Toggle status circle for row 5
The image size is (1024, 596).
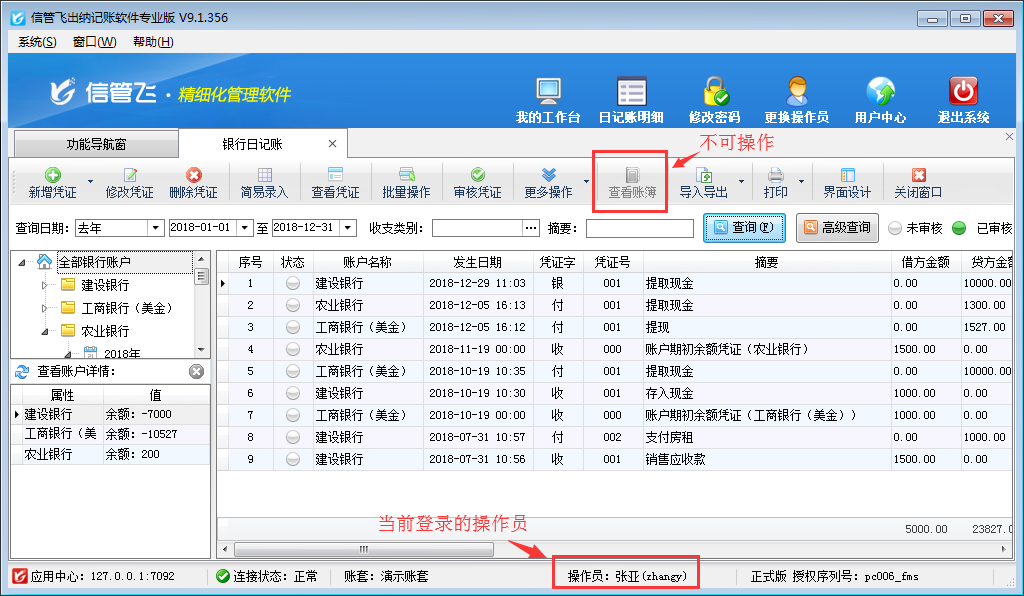pos(293,372)
